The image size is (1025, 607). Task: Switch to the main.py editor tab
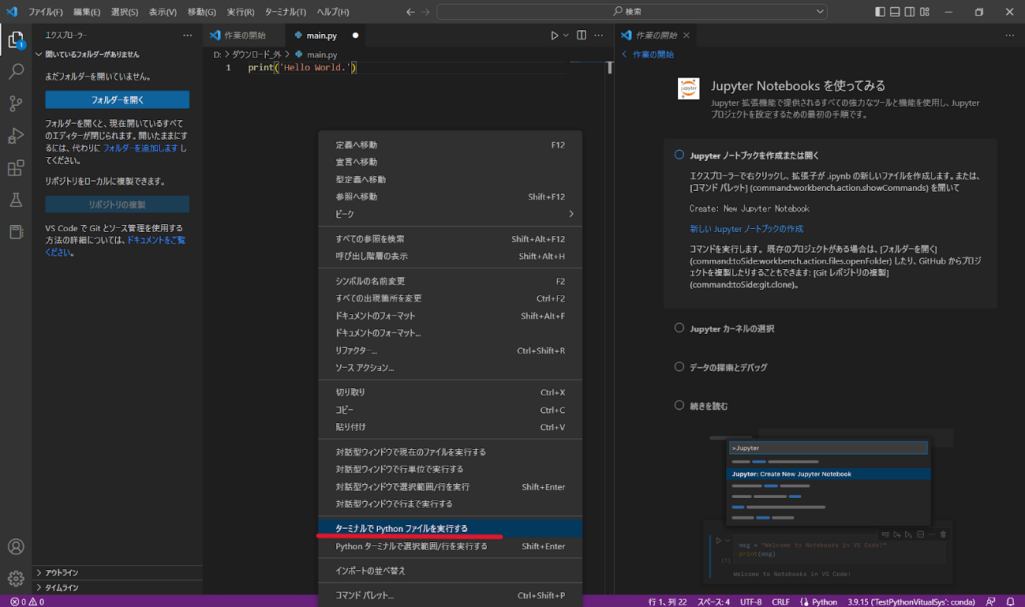pos(326,35)
